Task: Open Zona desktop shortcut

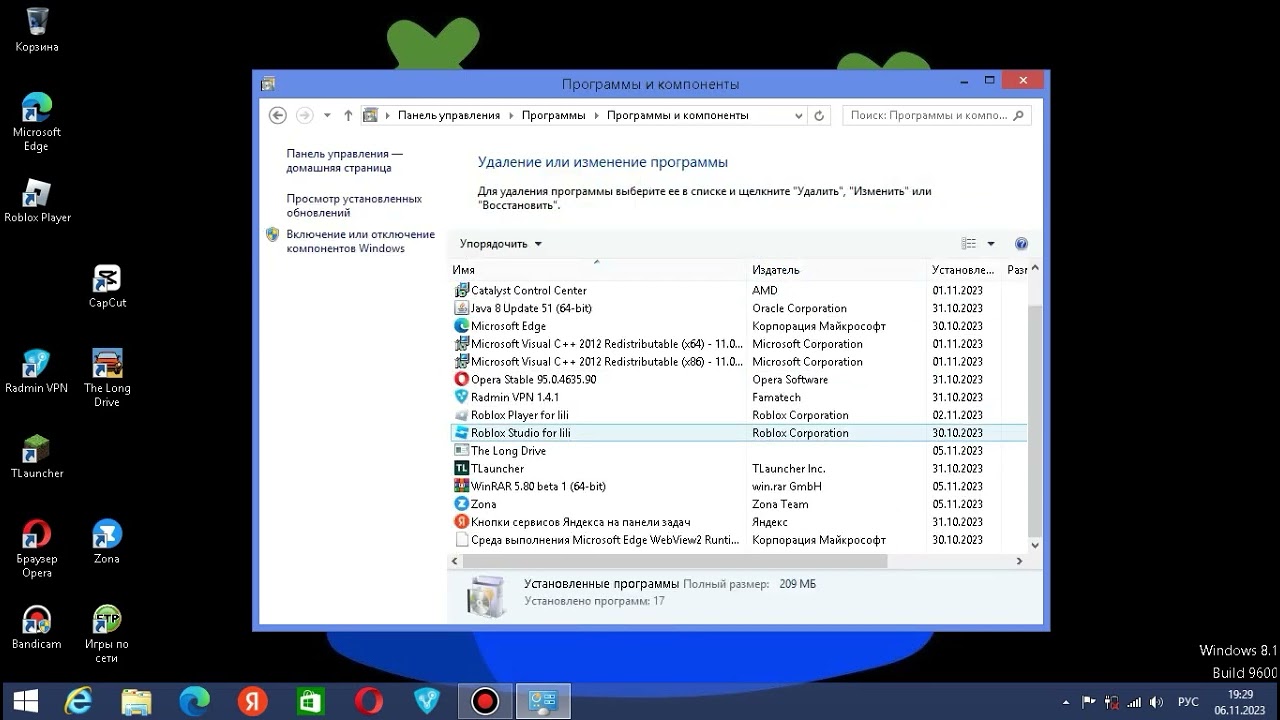Action: click(x=107, y=542)
